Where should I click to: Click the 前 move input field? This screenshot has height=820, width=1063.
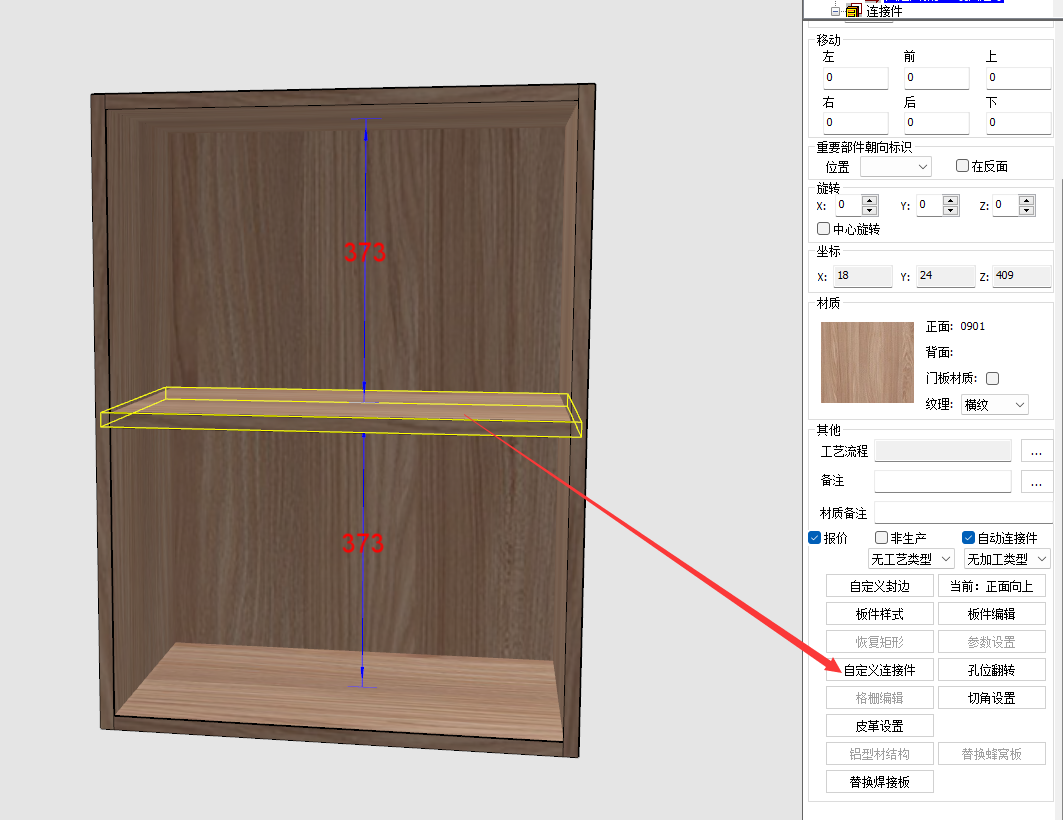936,78
